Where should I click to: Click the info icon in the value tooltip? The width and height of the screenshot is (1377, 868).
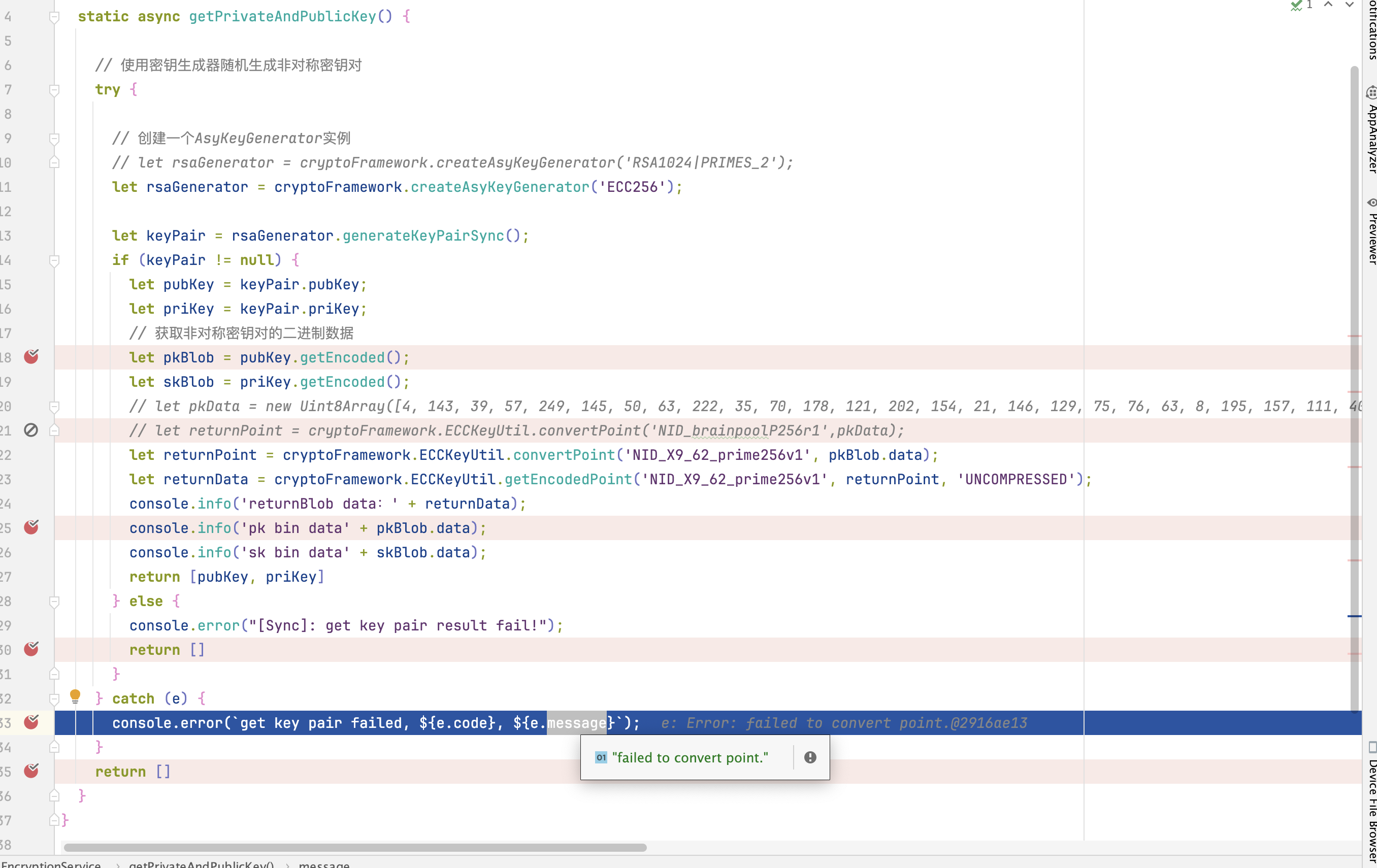click(x=810, y=758)
